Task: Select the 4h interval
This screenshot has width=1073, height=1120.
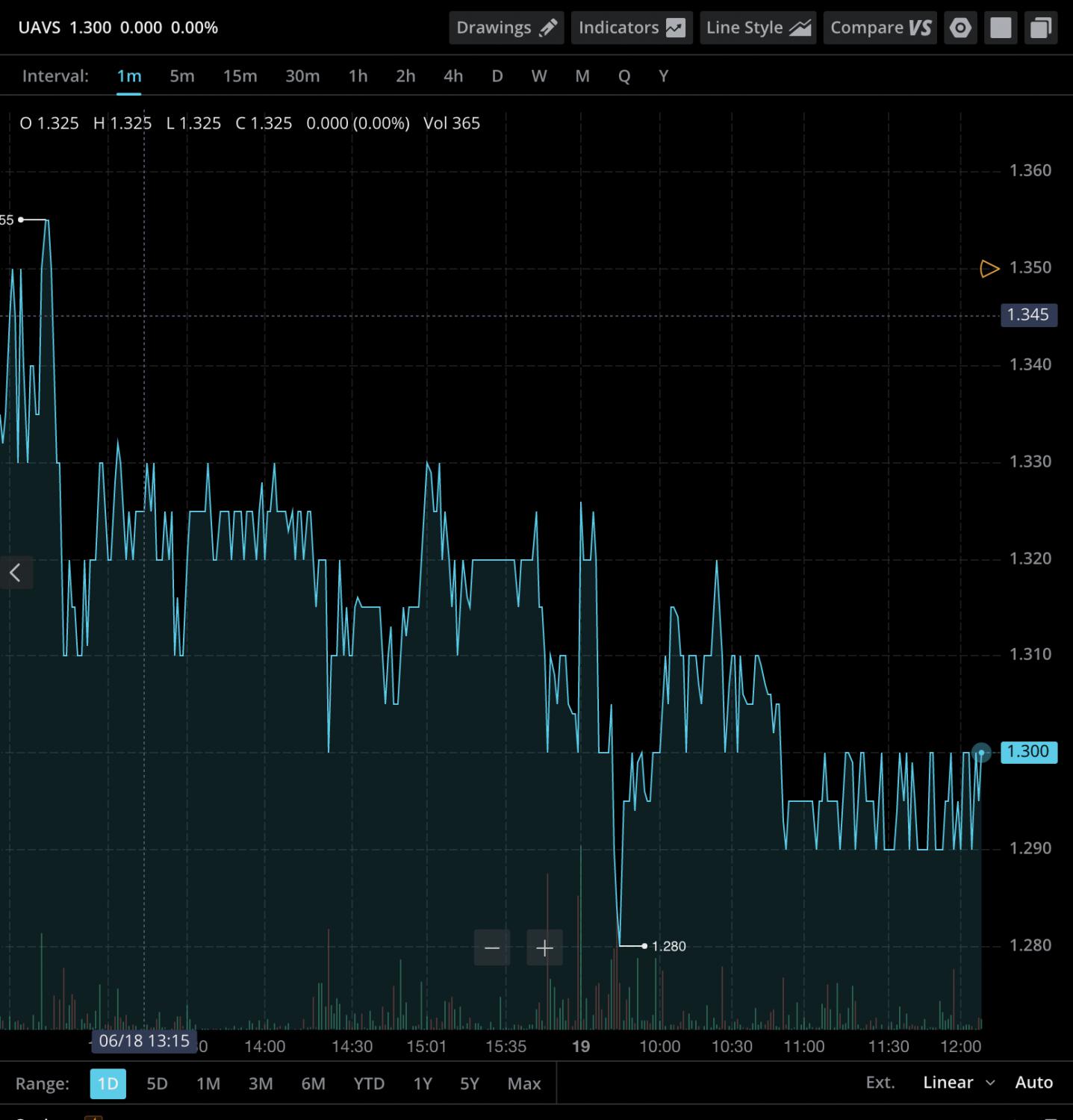Action: point(453,76)
